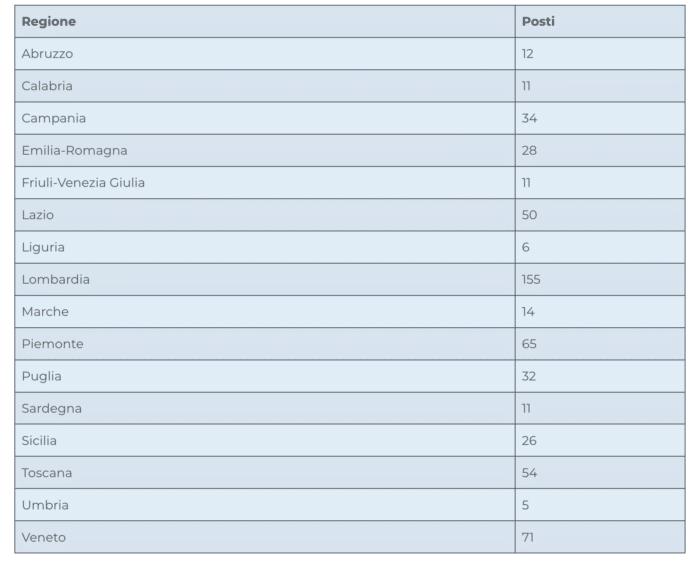Select the 65 posts value cell

(x=529, y=344)
